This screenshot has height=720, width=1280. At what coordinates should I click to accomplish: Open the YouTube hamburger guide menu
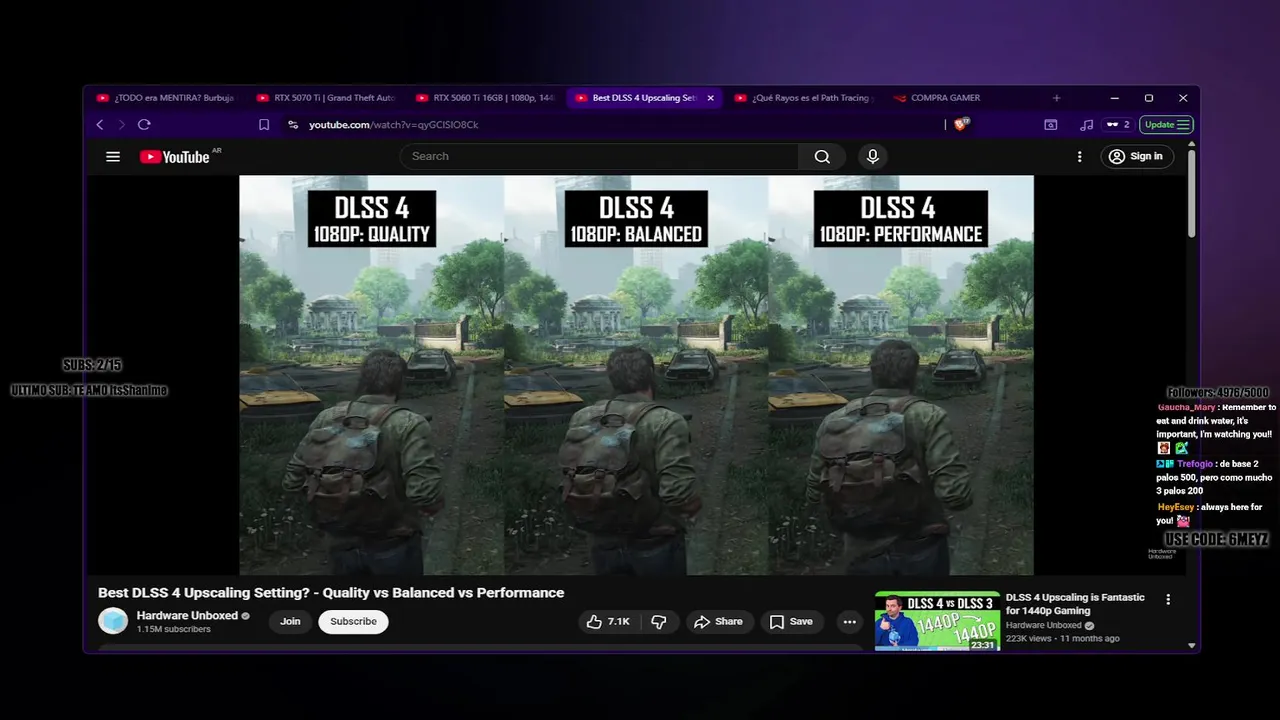click(113, 157)
